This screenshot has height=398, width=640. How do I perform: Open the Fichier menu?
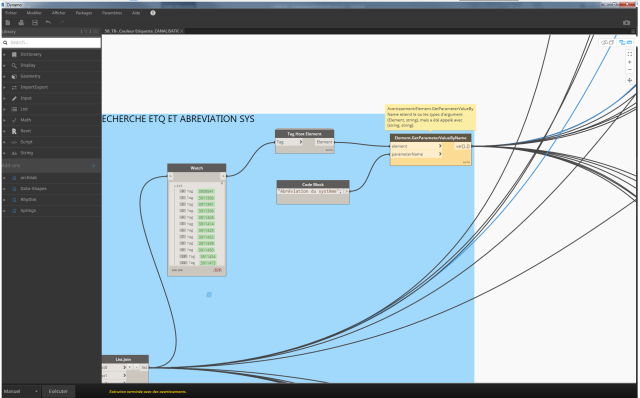coord(11,13)
